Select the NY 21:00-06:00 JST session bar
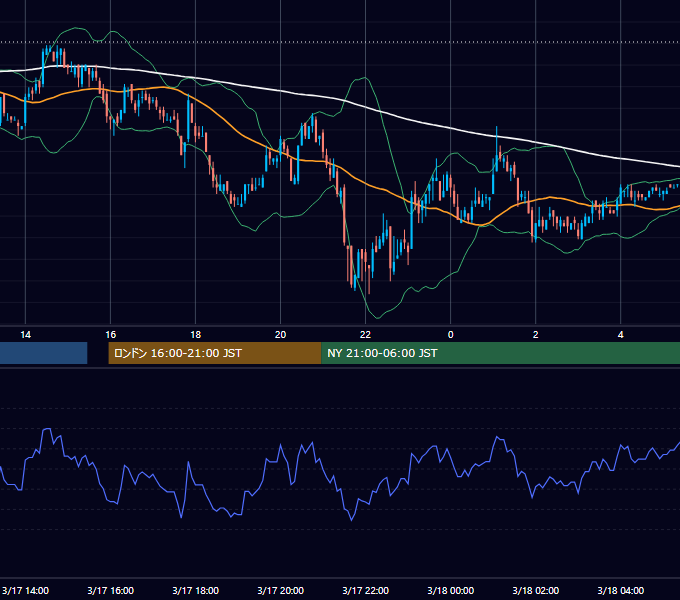Viewport: 680px width, 600px height. [500, 353]
